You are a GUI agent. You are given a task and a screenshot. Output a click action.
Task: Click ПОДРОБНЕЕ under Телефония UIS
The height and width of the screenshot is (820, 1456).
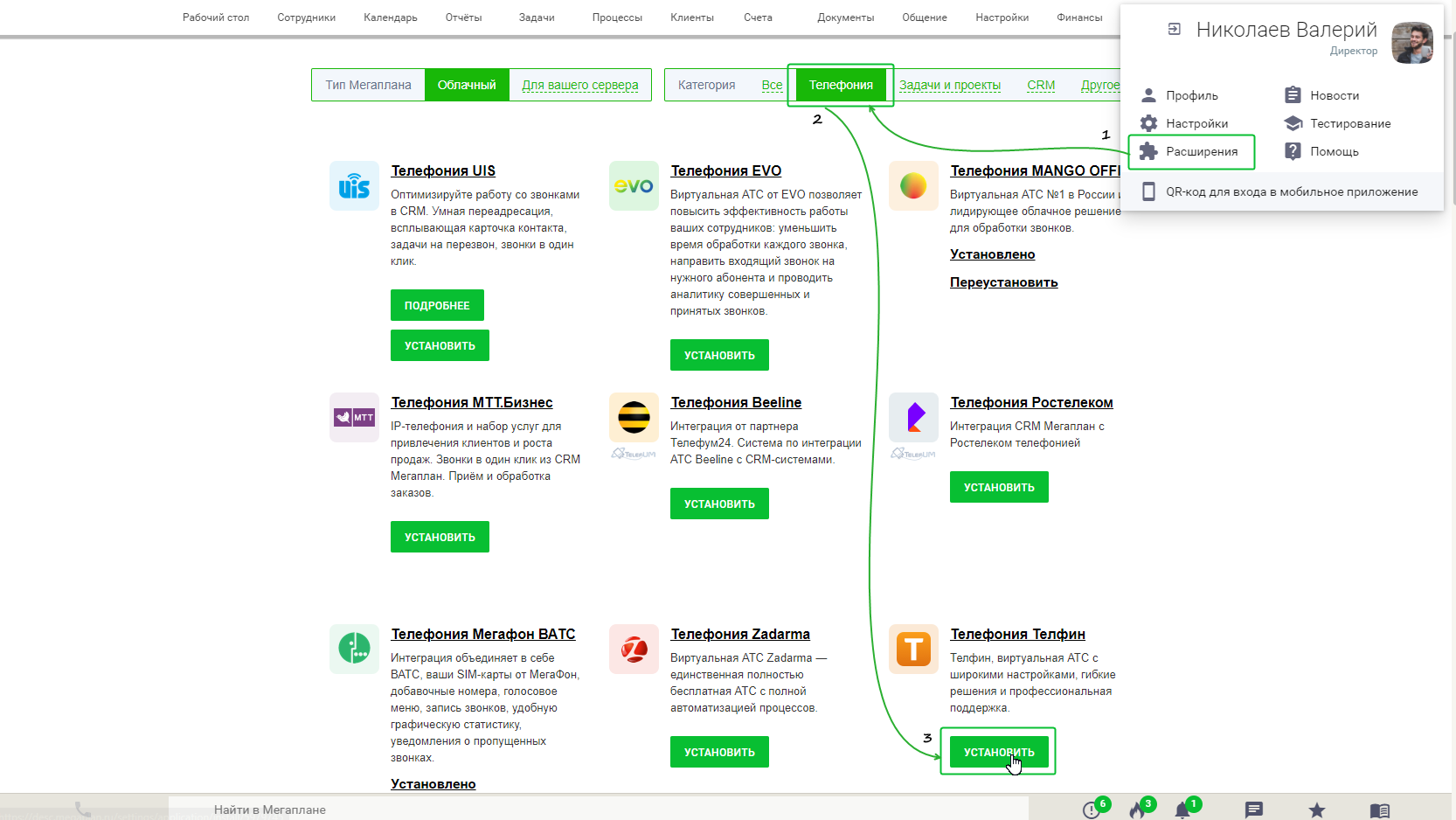tap(437, 305)
